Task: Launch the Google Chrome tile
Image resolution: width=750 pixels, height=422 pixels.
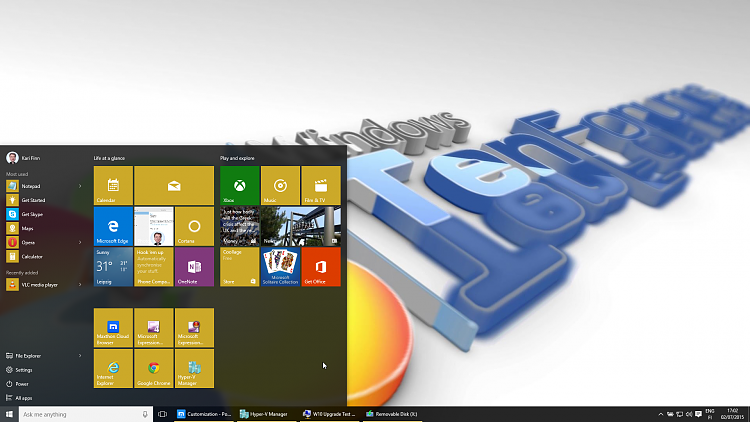Action: (154, 368)
